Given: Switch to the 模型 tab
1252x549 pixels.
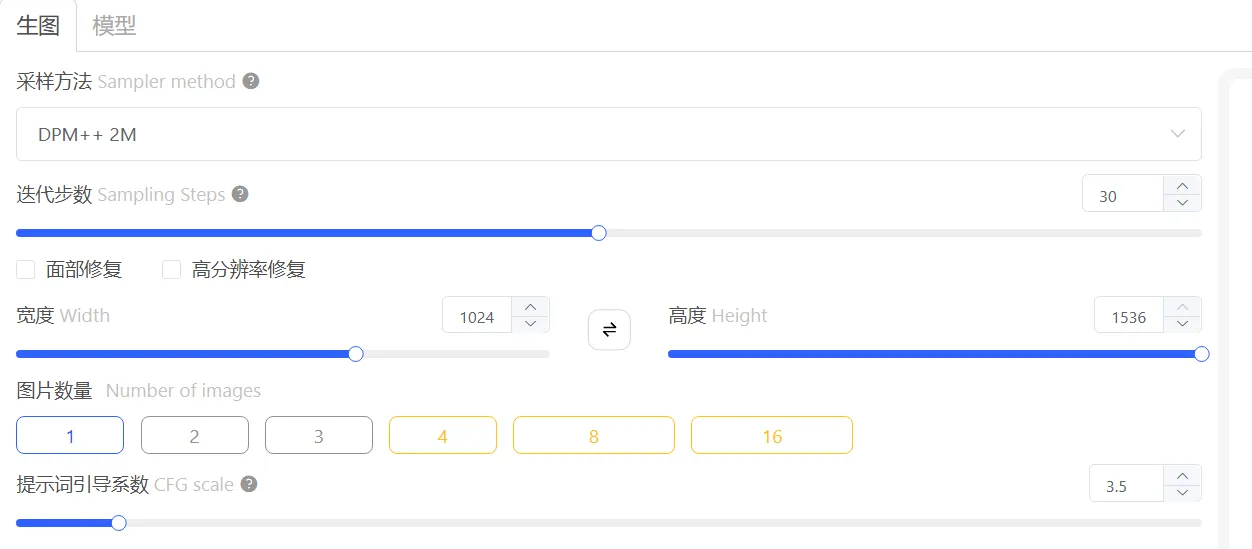Looking at the screenshot, I should [x=114, y=26].
